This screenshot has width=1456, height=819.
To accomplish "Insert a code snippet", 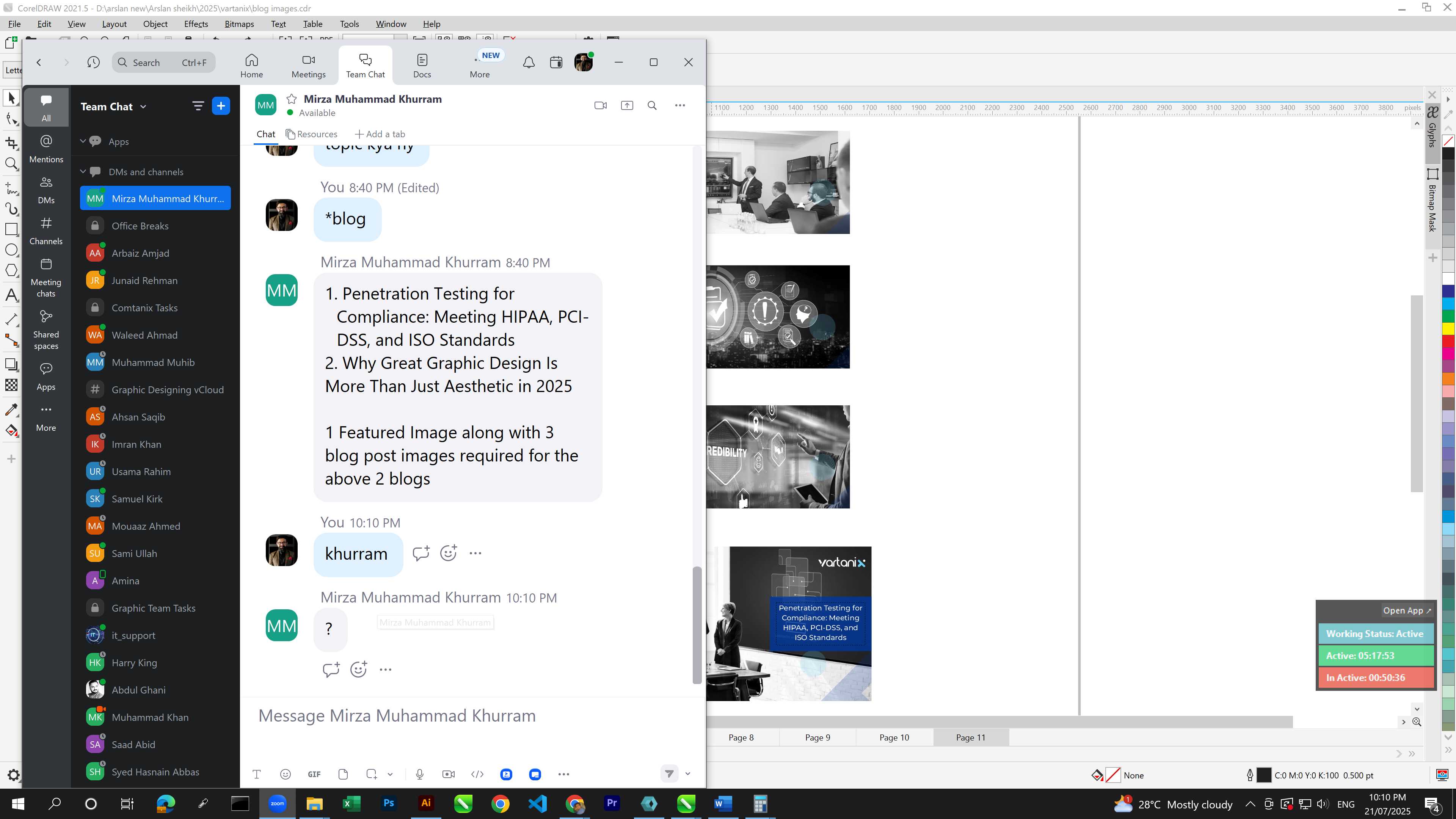I will pyautogui.click(x=477, y=774).
